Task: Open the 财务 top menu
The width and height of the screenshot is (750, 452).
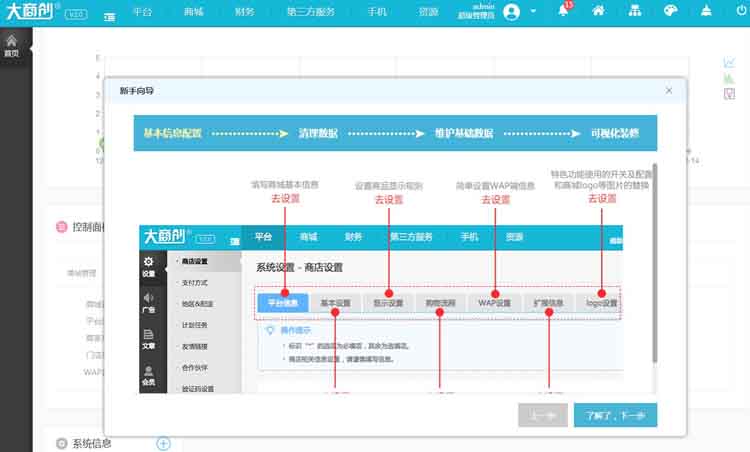Action: pyautogui.click(x=244, y=12)
